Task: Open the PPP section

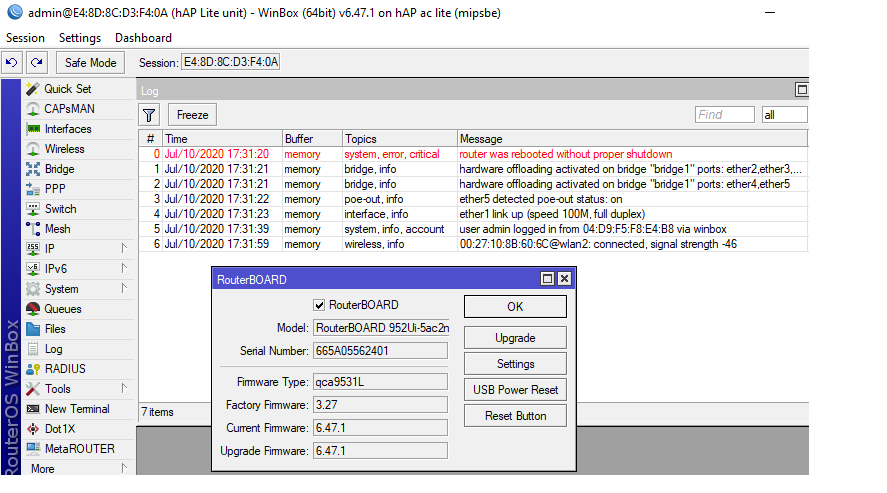Action: point(55,189)
